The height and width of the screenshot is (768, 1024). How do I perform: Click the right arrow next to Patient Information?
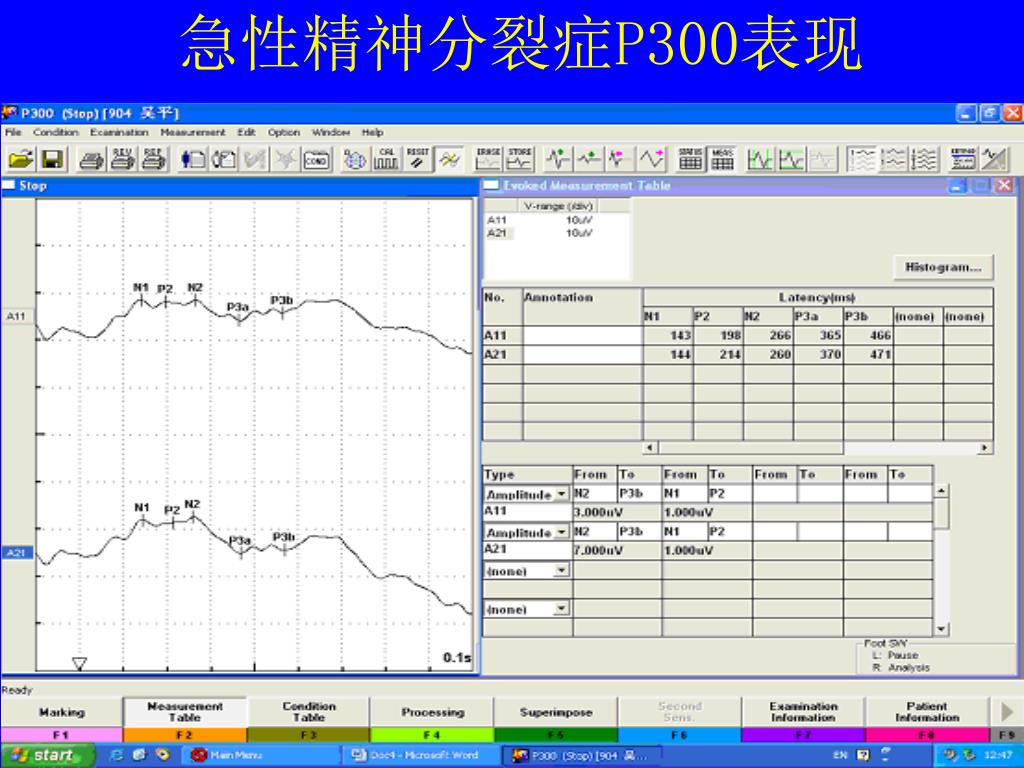[x=1007, y=712]
